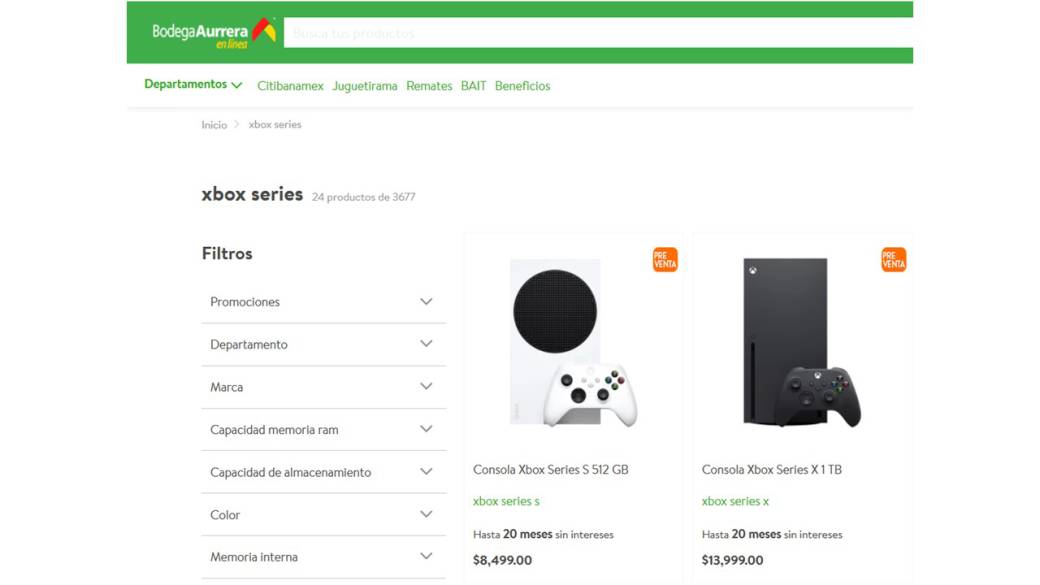This screenshot has height=585, width=1040.
Task: Open the Consola Xbox Series S 512 GB product
Action: point(551,469)
